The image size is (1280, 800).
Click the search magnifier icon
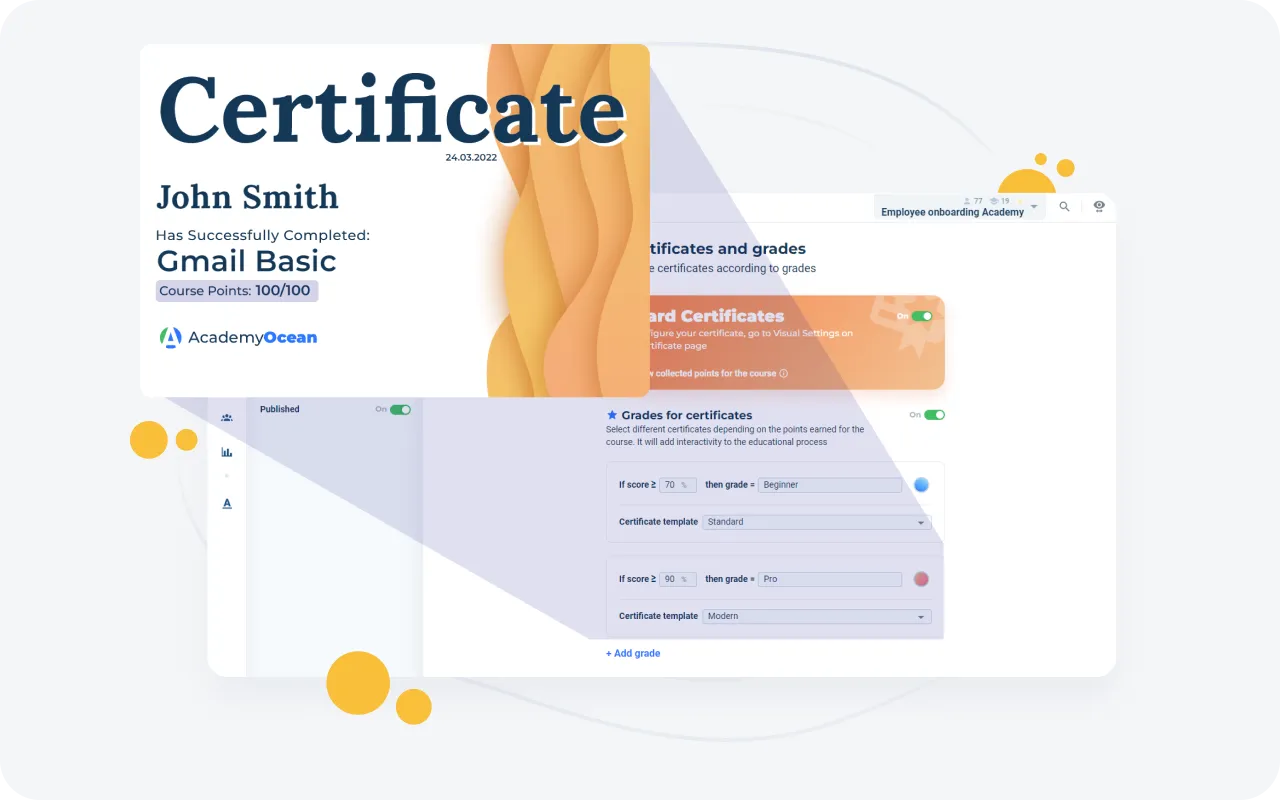[x=1064, y=207]
